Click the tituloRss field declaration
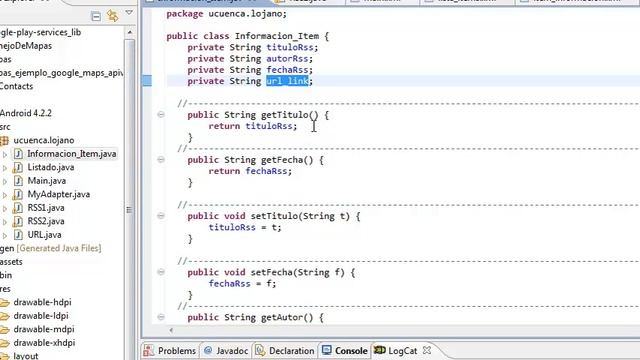Viewport: 640px width, 360px height. (290, 47)
